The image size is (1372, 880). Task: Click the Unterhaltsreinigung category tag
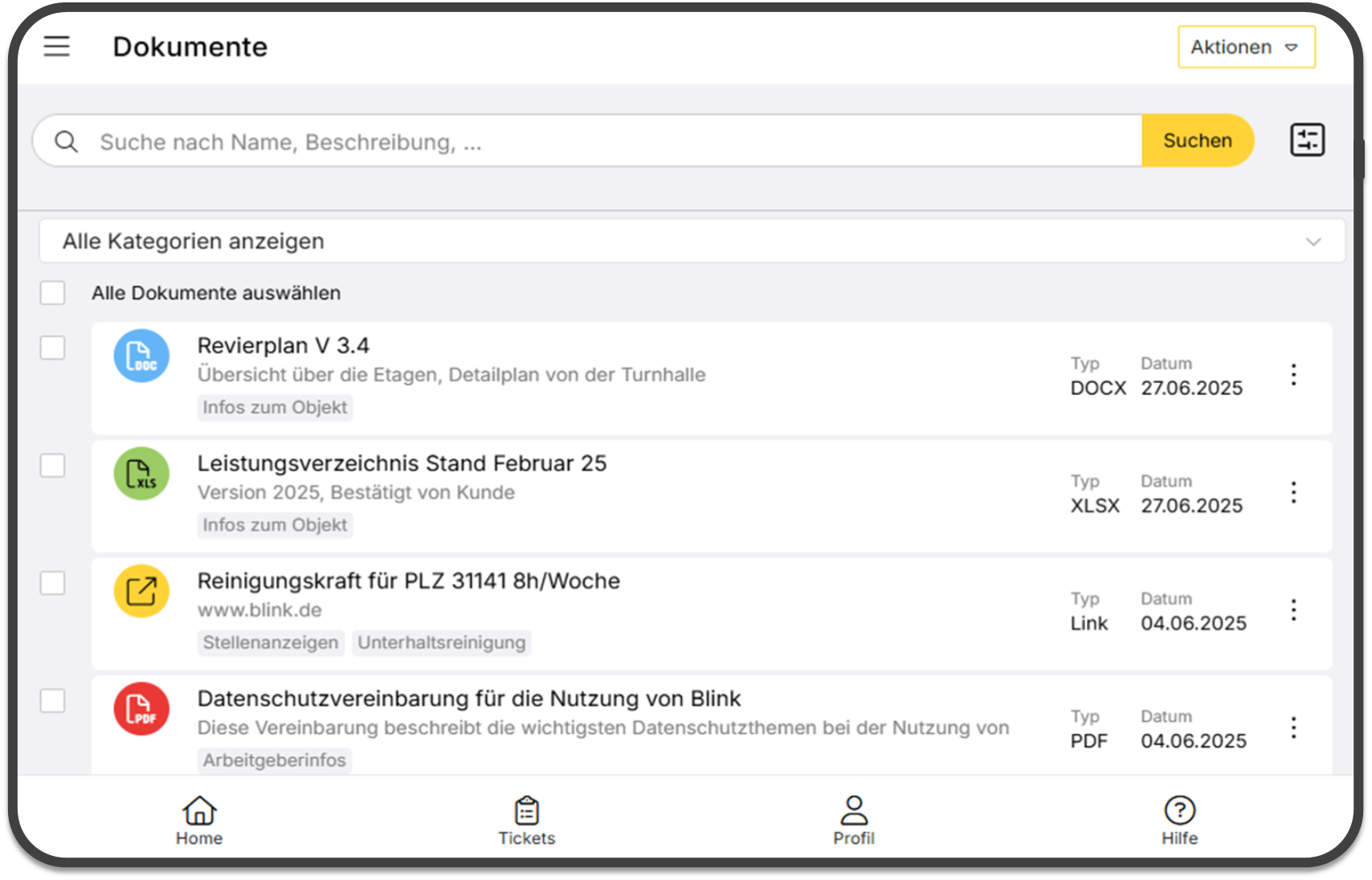441,642
